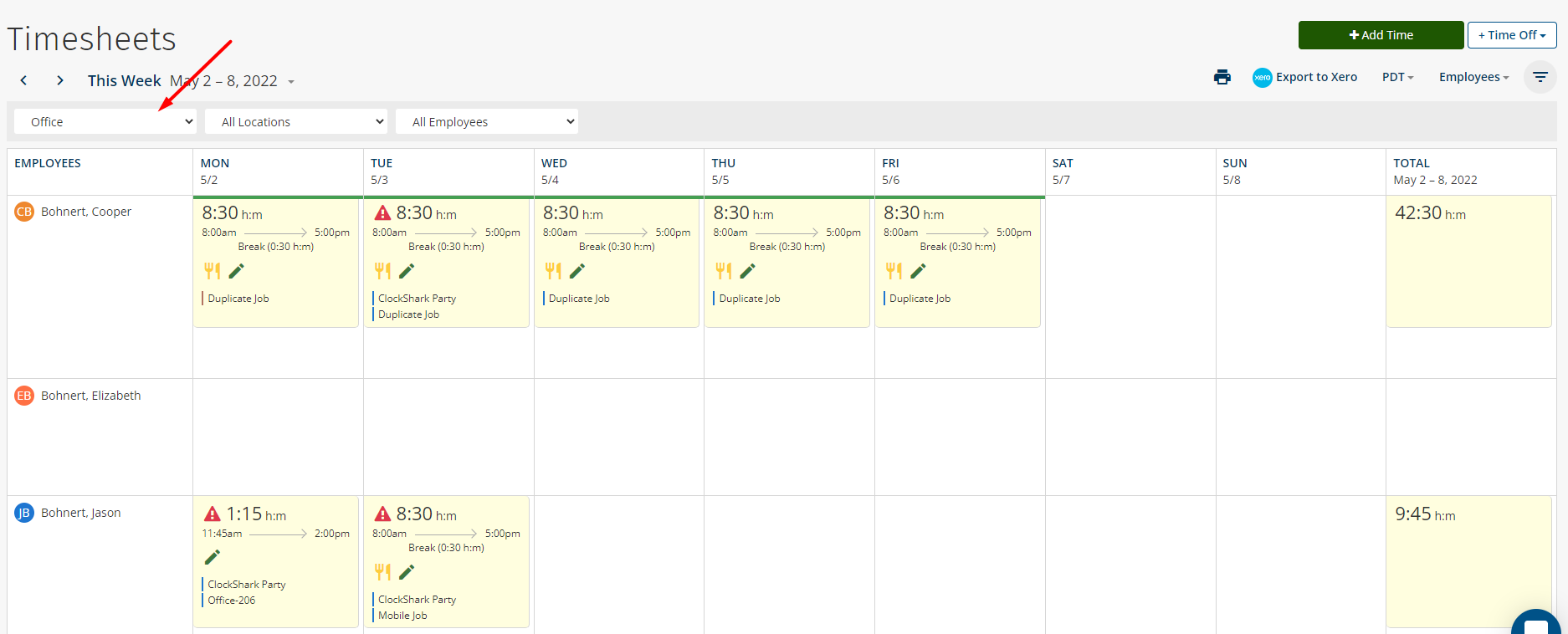Go to the next week arrow
Screen dimensions: 1568x634
pos(59,80)
